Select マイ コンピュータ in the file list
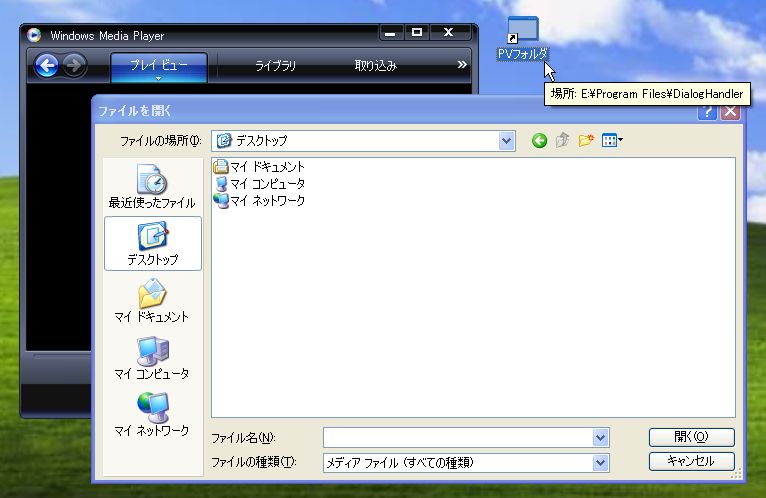Screen dimensions: 766x498 (x=259, y=184)
